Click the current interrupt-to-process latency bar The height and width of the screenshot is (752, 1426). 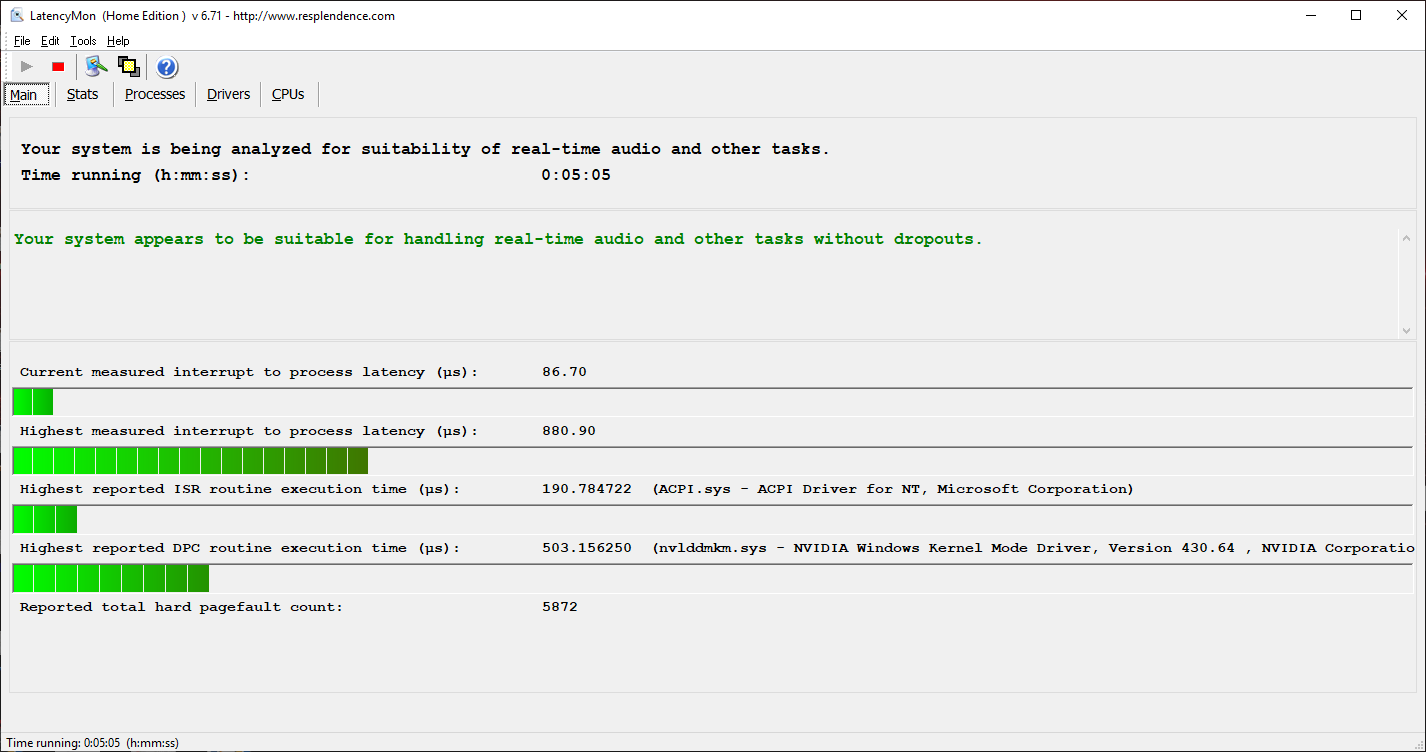tap(713, 402)
